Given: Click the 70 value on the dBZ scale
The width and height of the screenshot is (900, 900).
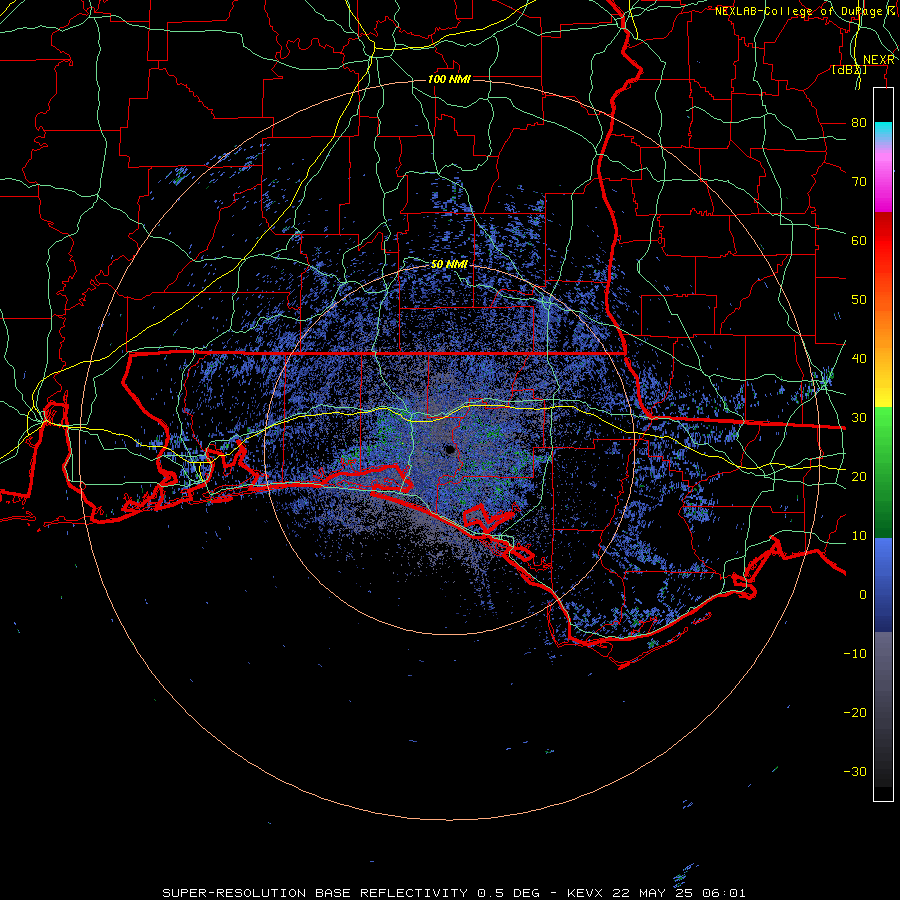Looking at the screenshot, I should coord(859,182).
